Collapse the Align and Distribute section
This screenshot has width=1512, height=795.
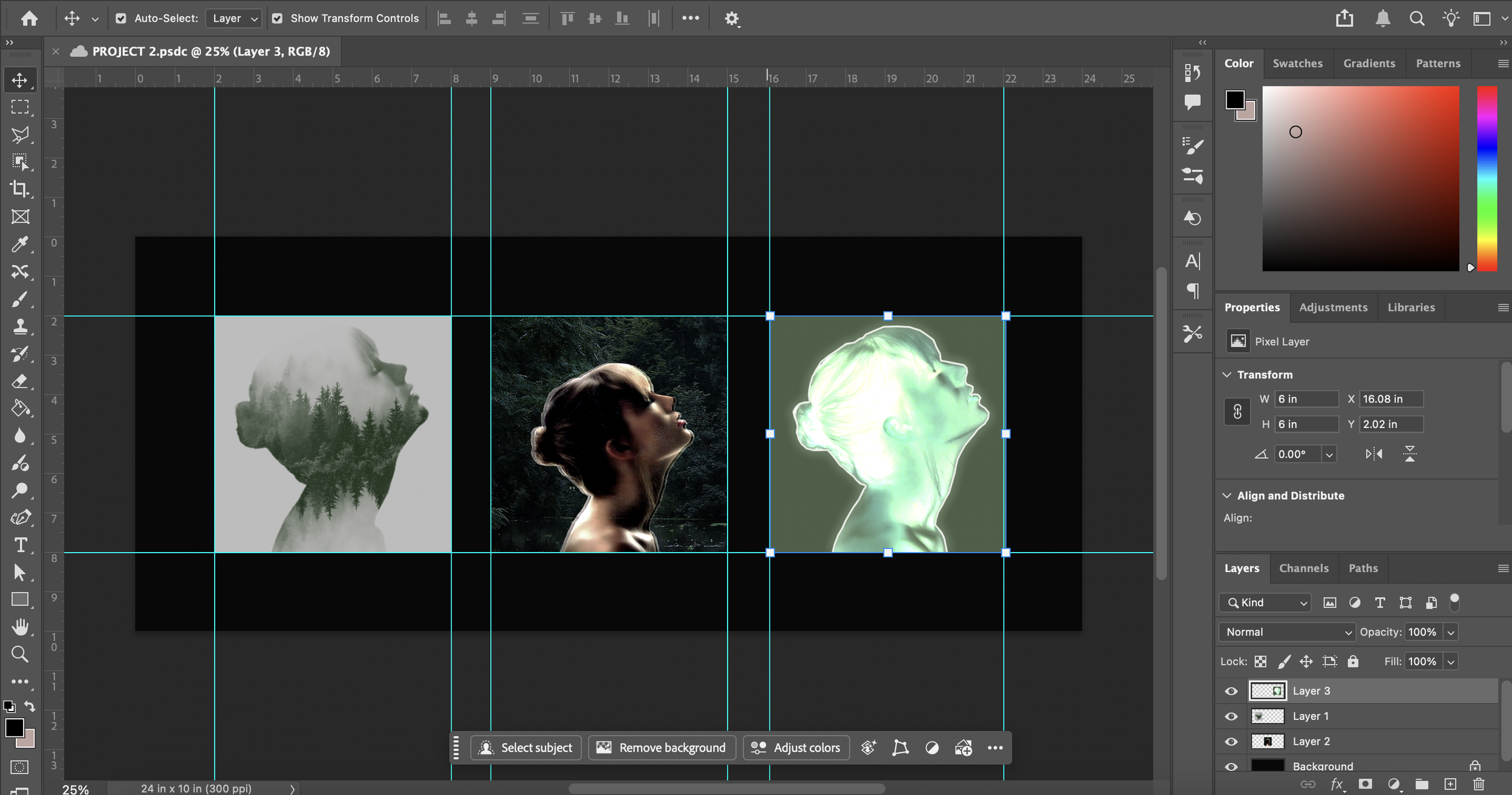click(1227, 496)
